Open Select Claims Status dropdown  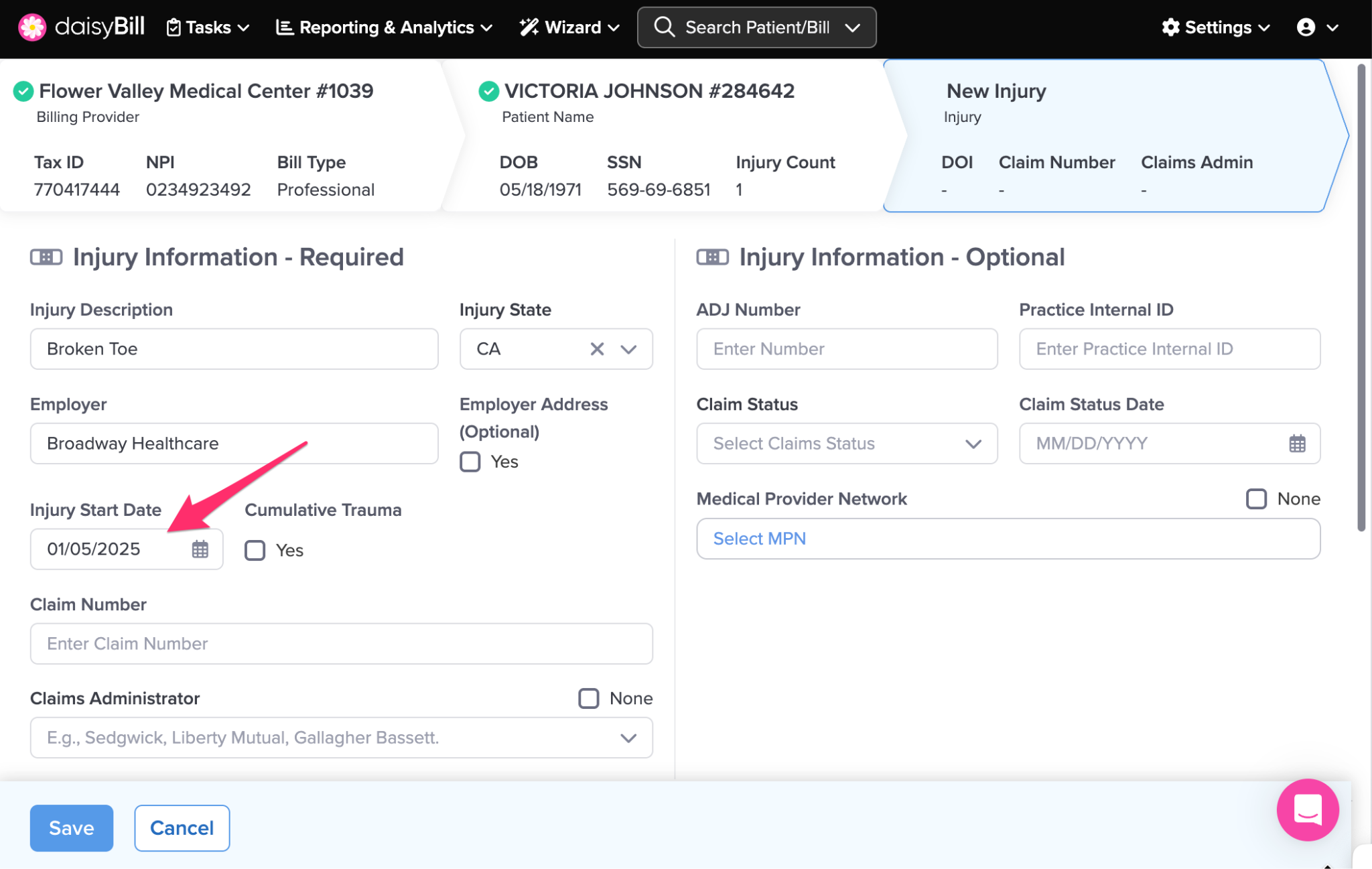[x=846, y=444]
